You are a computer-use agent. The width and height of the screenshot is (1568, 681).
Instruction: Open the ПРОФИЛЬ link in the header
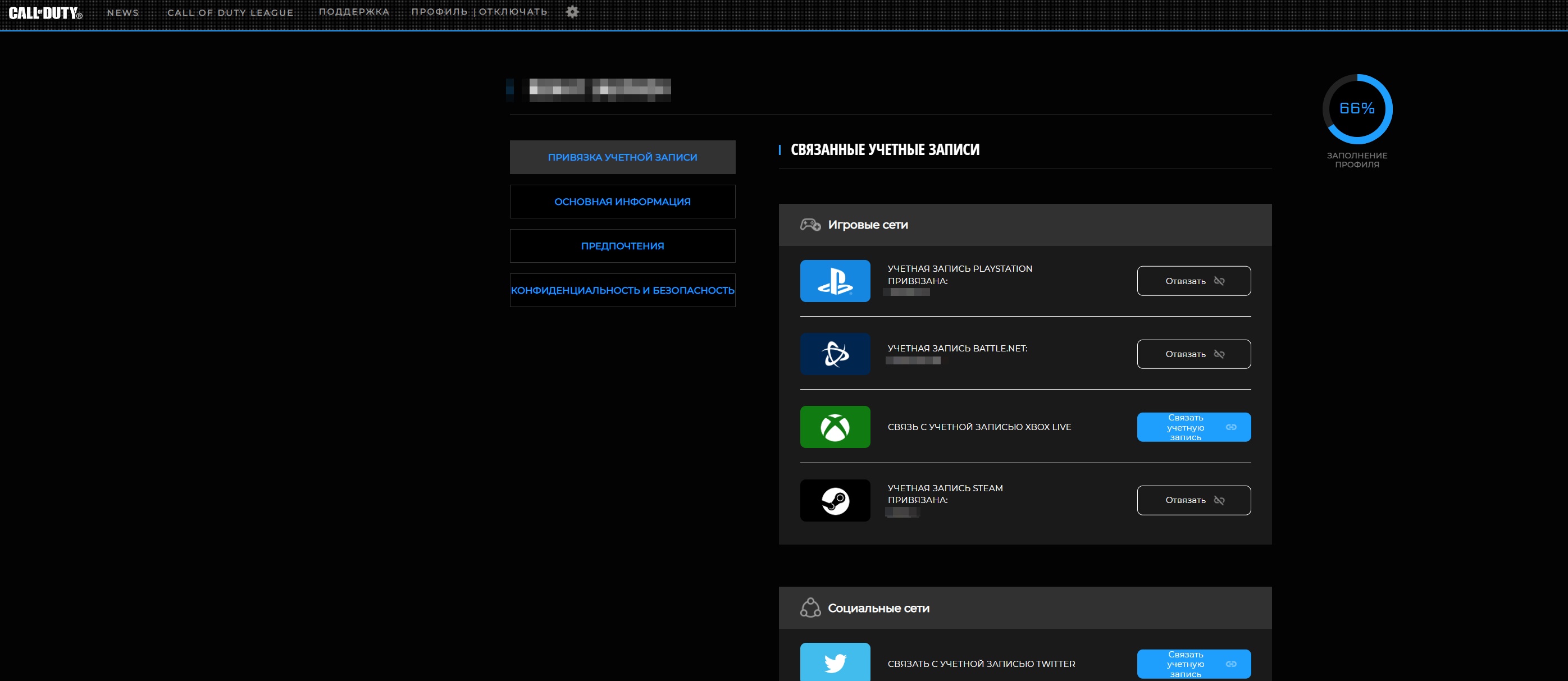(x=440, y=12)
